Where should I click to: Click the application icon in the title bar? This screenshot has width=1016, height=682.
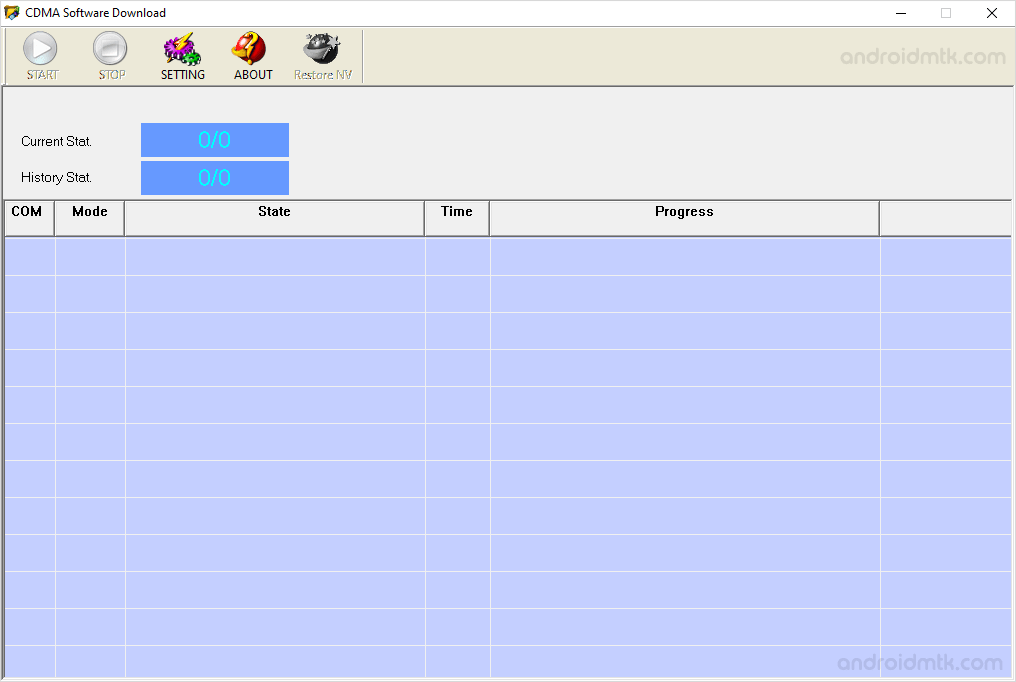coord(12,12)
